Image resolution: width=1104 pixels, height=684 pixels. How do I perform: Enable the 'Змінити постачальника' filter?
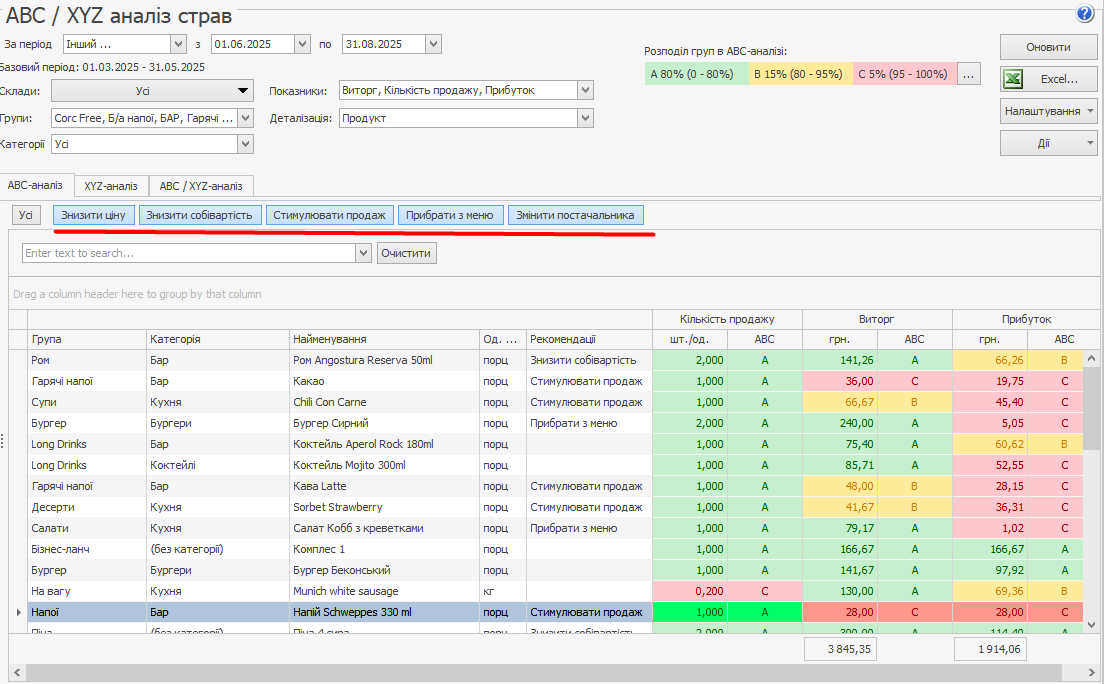click(x=575, y=215)
